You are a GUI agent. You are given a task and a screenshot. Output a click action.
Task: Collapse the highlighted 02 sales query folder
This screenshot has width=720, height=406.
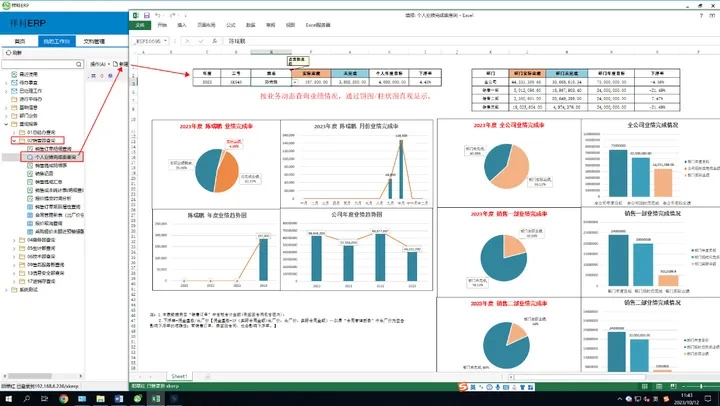point(15,141)
